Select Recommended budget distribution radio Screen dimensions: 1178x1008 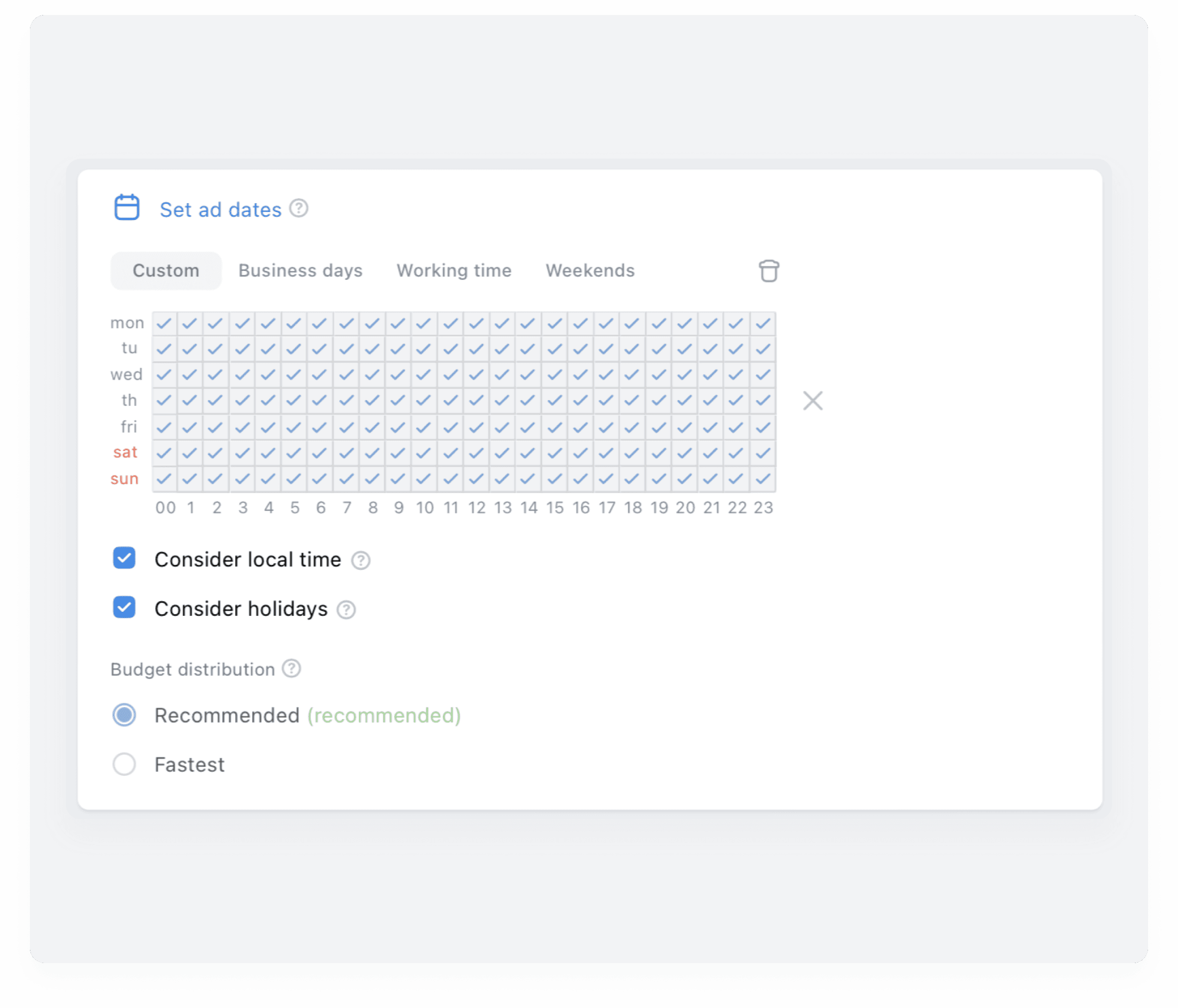click(x=124, y=715)
